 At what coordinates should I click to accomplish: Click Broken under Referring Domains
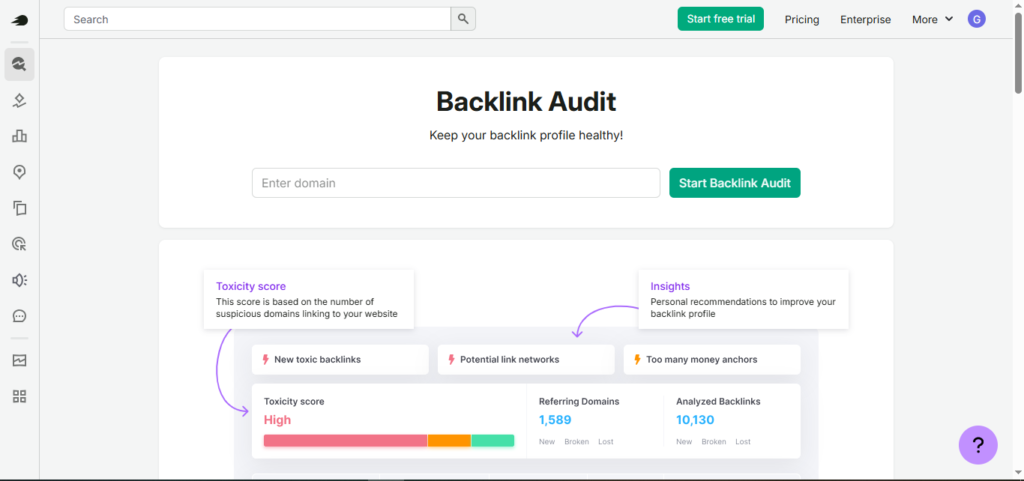click(x=577, y=442)
